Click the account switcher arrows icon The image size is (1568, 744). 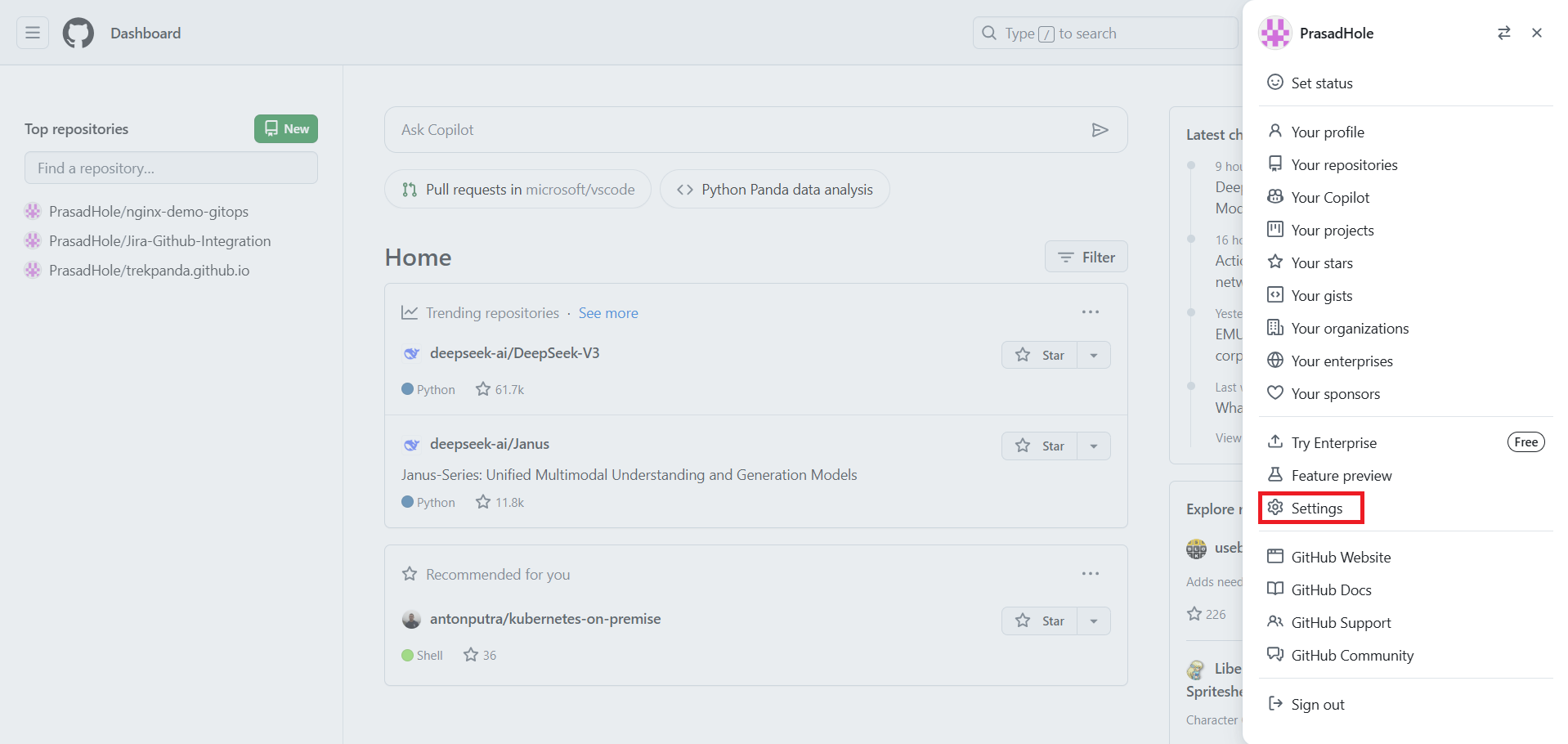[x=1503, y=33]
